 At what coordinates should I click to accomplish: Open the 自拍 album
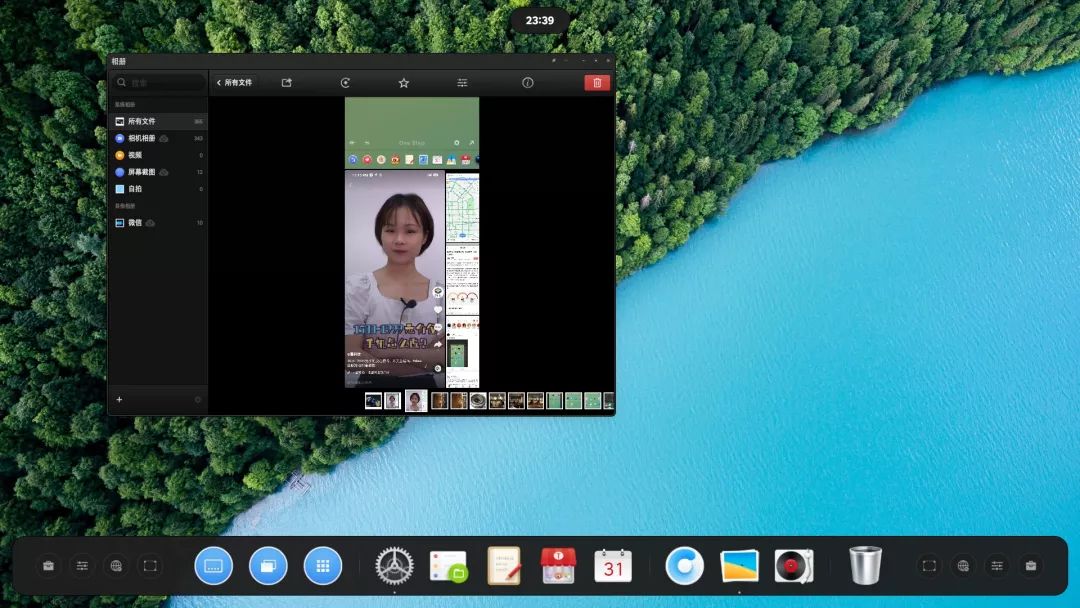[158, 189]
